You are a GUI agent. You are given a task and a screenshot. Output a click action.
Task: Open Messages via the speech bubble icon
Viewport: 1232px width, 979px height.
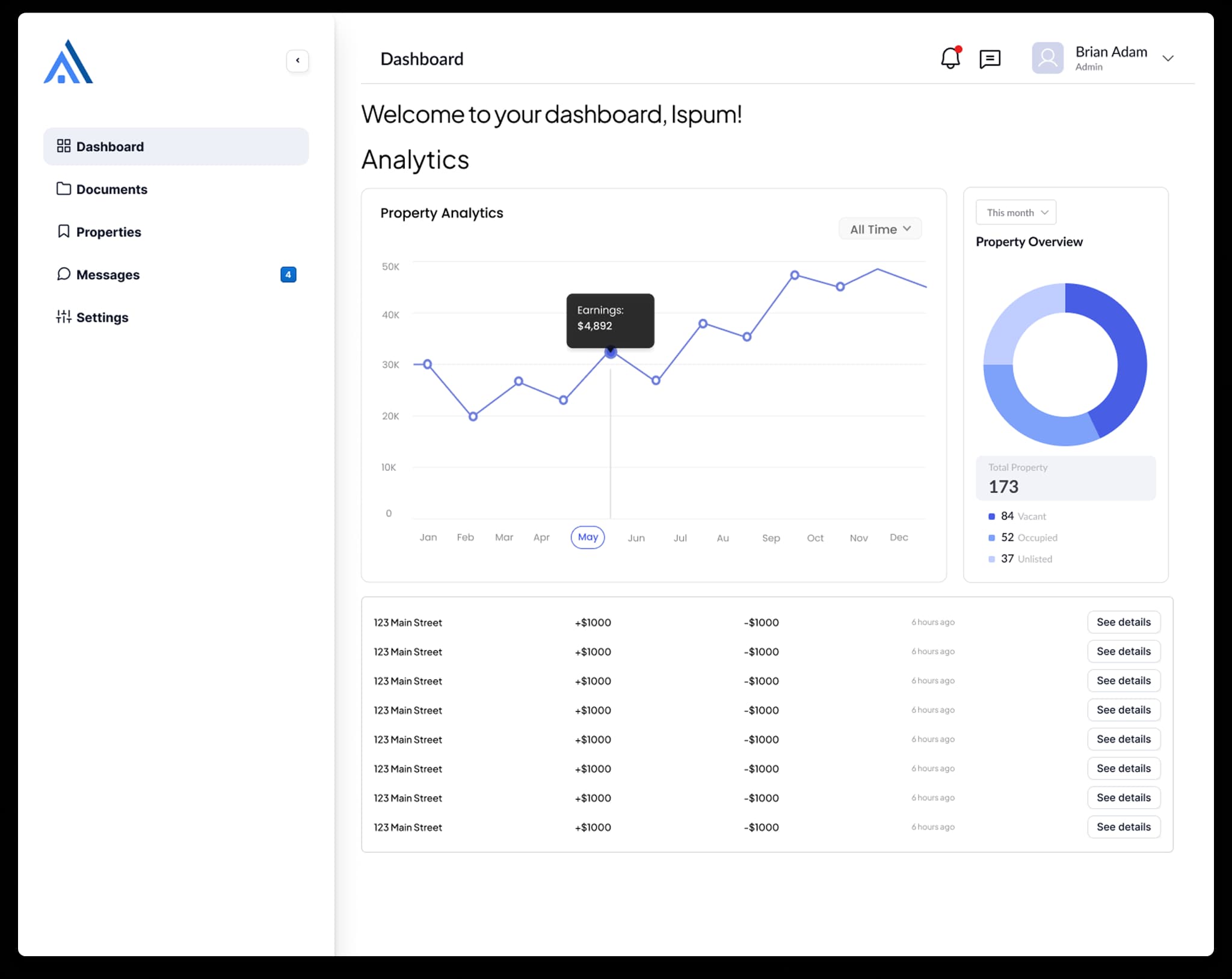pos(64,274)
